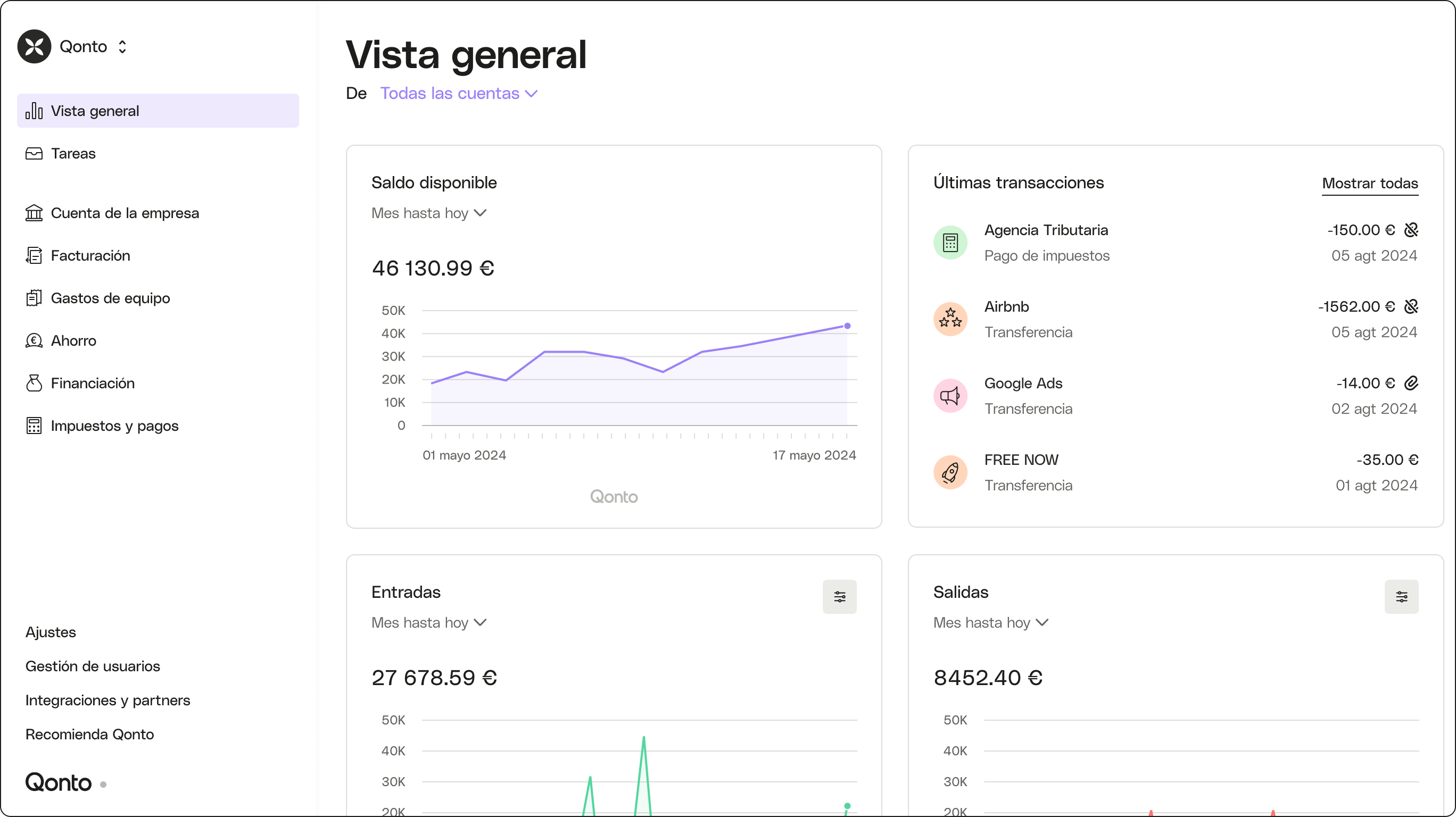This screenshot has width=1456, height=817.
Task: Click the Impuestos y pagos calculator icon
Action: [34, 426]
